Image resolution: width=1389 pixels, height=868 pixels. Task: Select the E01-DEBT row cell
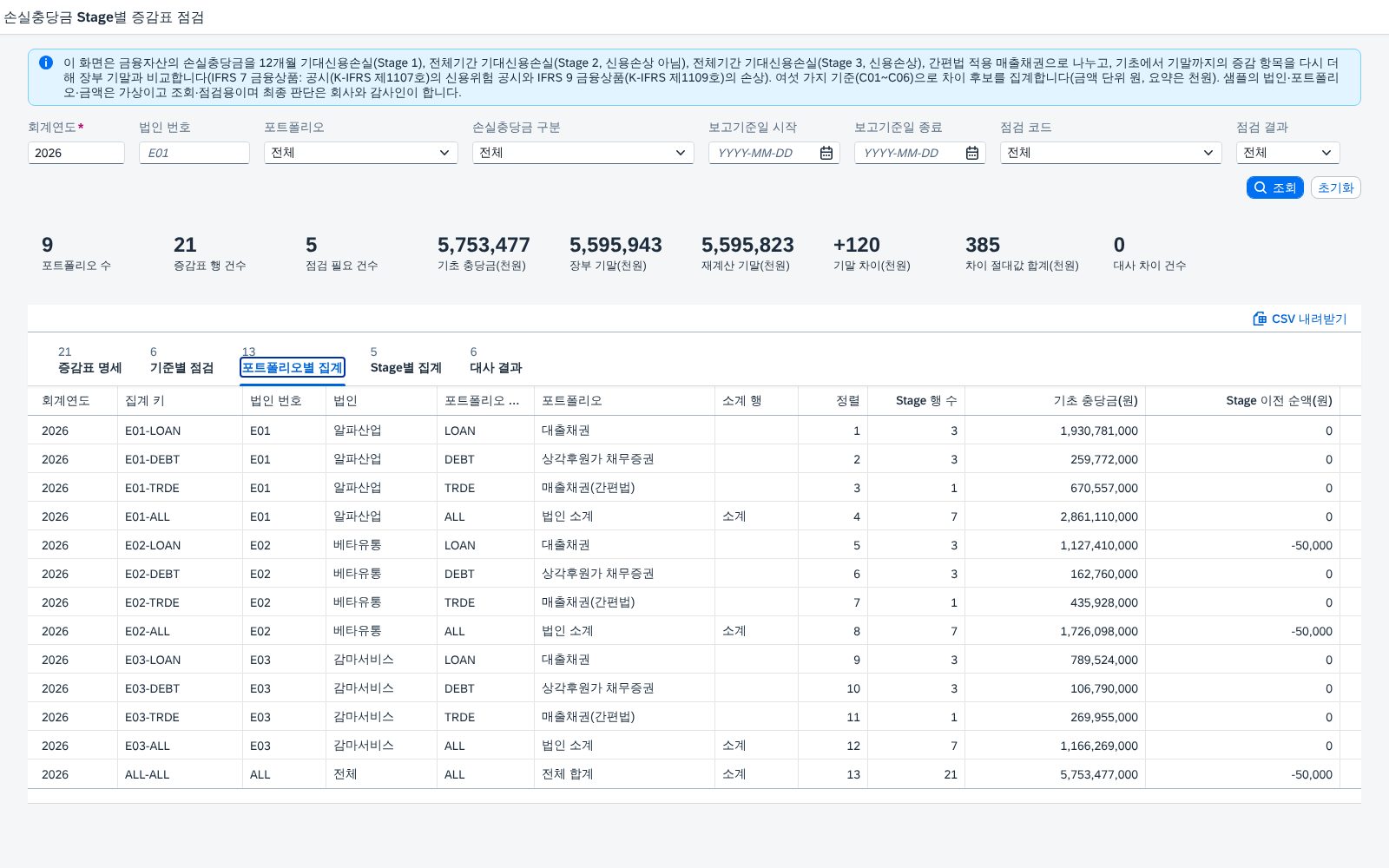tap(180, 459)
